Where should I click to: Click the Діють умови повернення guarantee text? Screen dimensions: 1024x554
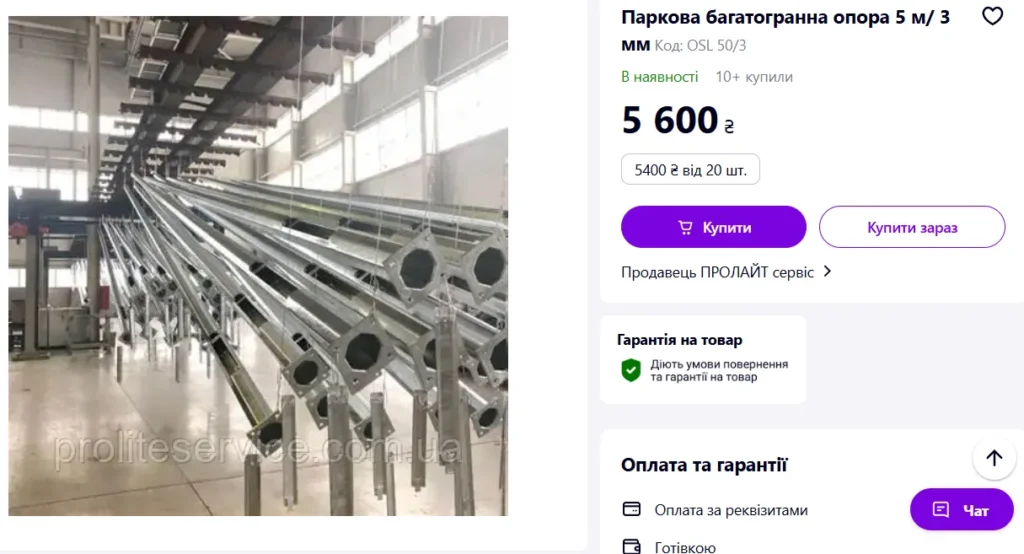coord(719,370)
